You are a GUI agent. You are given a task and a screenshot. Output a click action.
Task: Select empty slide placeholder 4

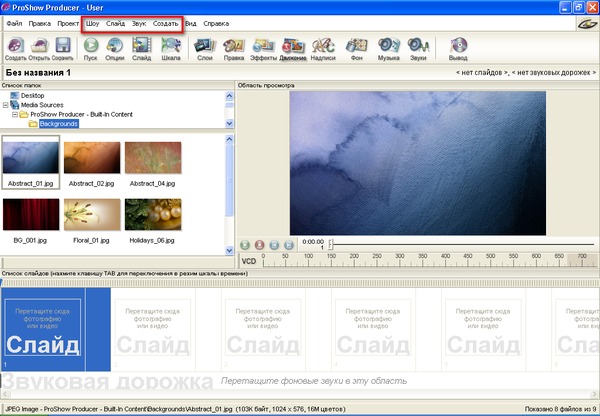(373, 329)
